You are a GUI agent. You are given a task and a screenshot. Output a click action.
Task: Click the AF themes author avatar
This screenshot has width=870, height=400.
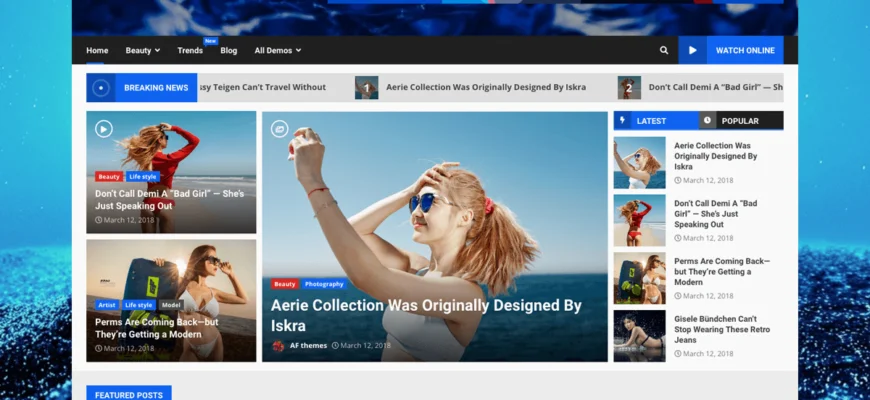point(278,346)
